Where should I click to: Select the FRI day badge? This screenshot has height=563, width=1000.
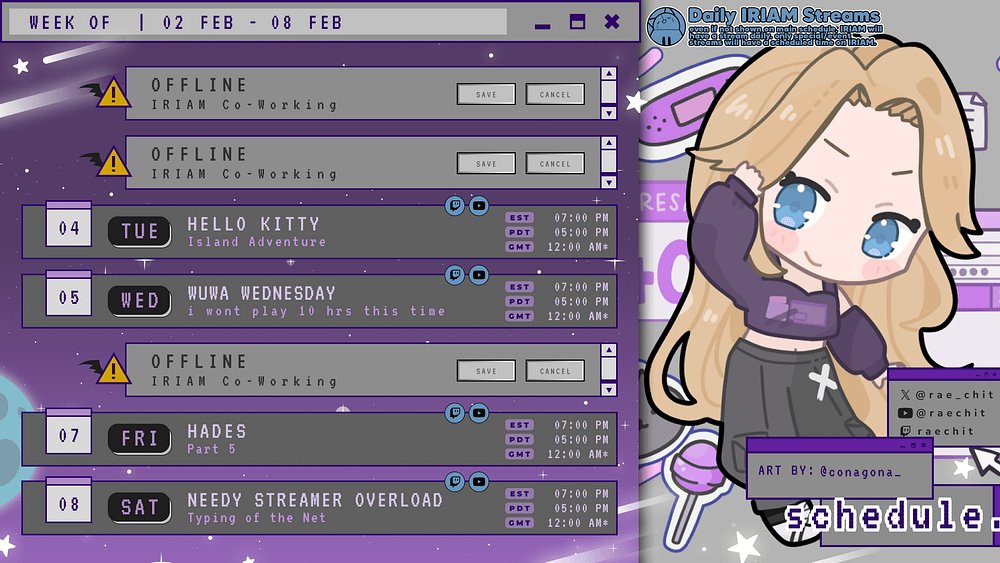[x=140, y=439]
